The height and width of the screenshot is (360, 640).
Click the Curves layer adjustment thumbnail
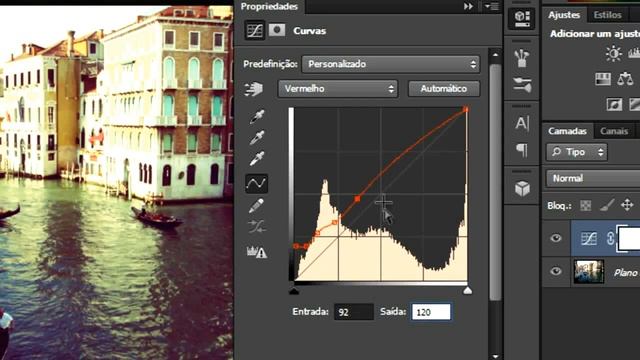click(588, 238)
